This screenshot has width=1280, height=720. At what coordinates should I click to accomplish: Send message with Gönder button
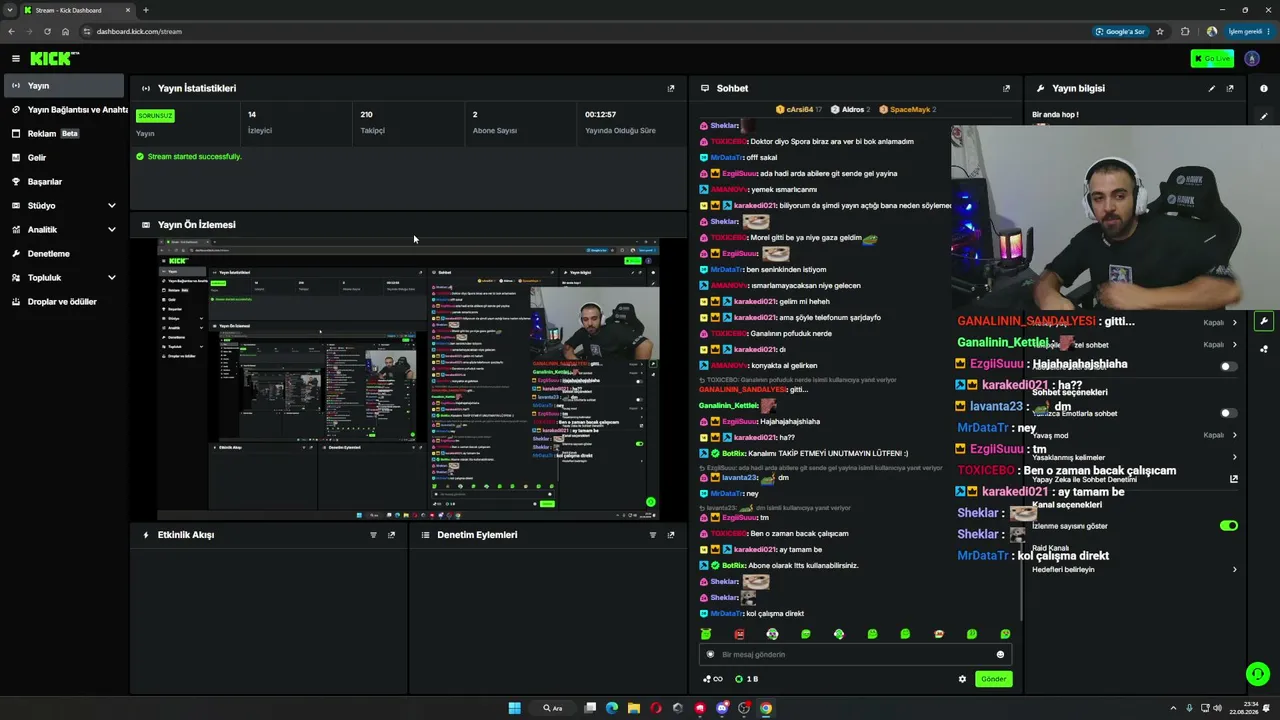coord(993,679)
